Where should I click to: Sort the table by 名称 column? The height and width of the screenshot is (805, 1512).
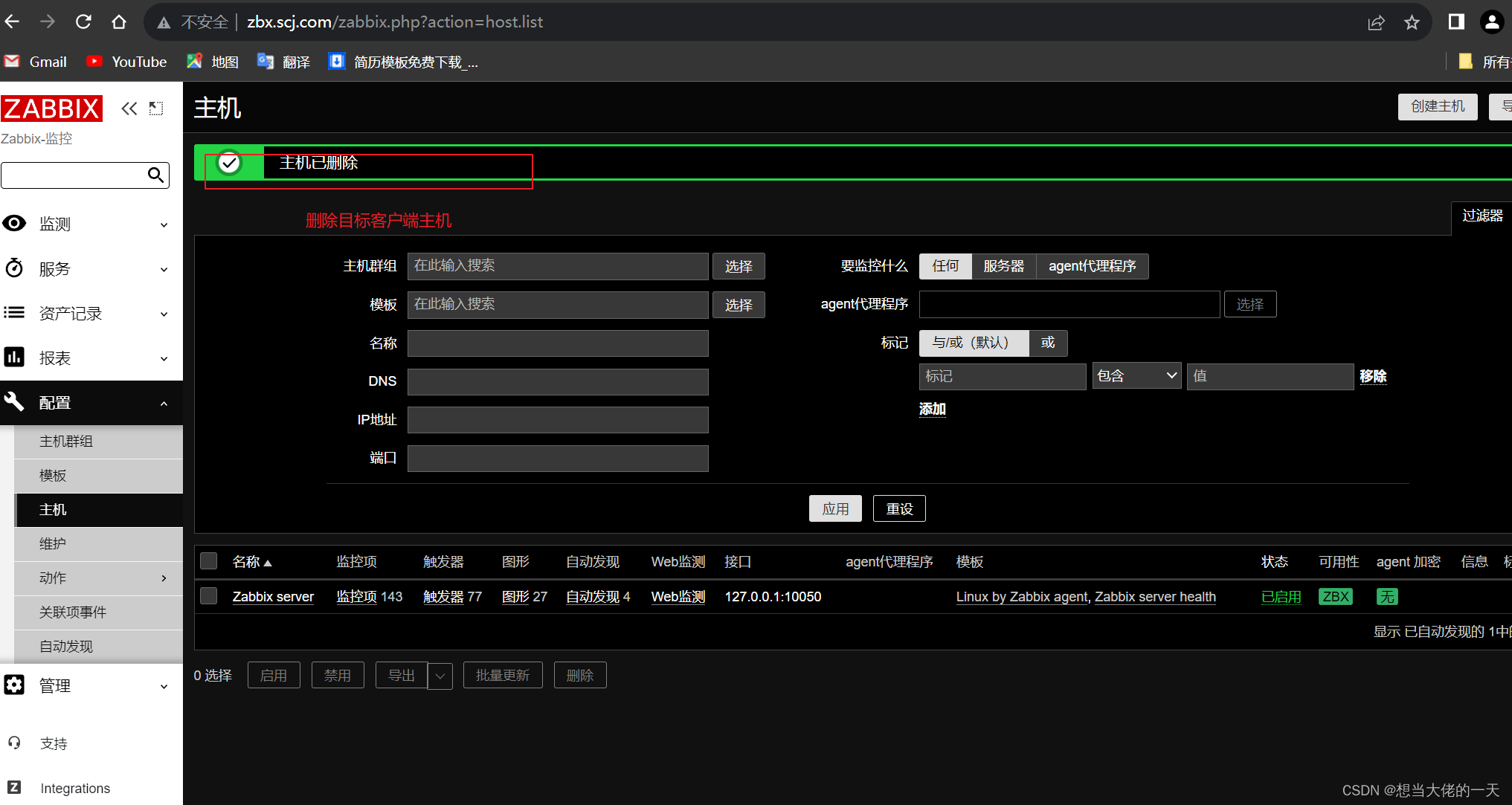coord(251,562)
